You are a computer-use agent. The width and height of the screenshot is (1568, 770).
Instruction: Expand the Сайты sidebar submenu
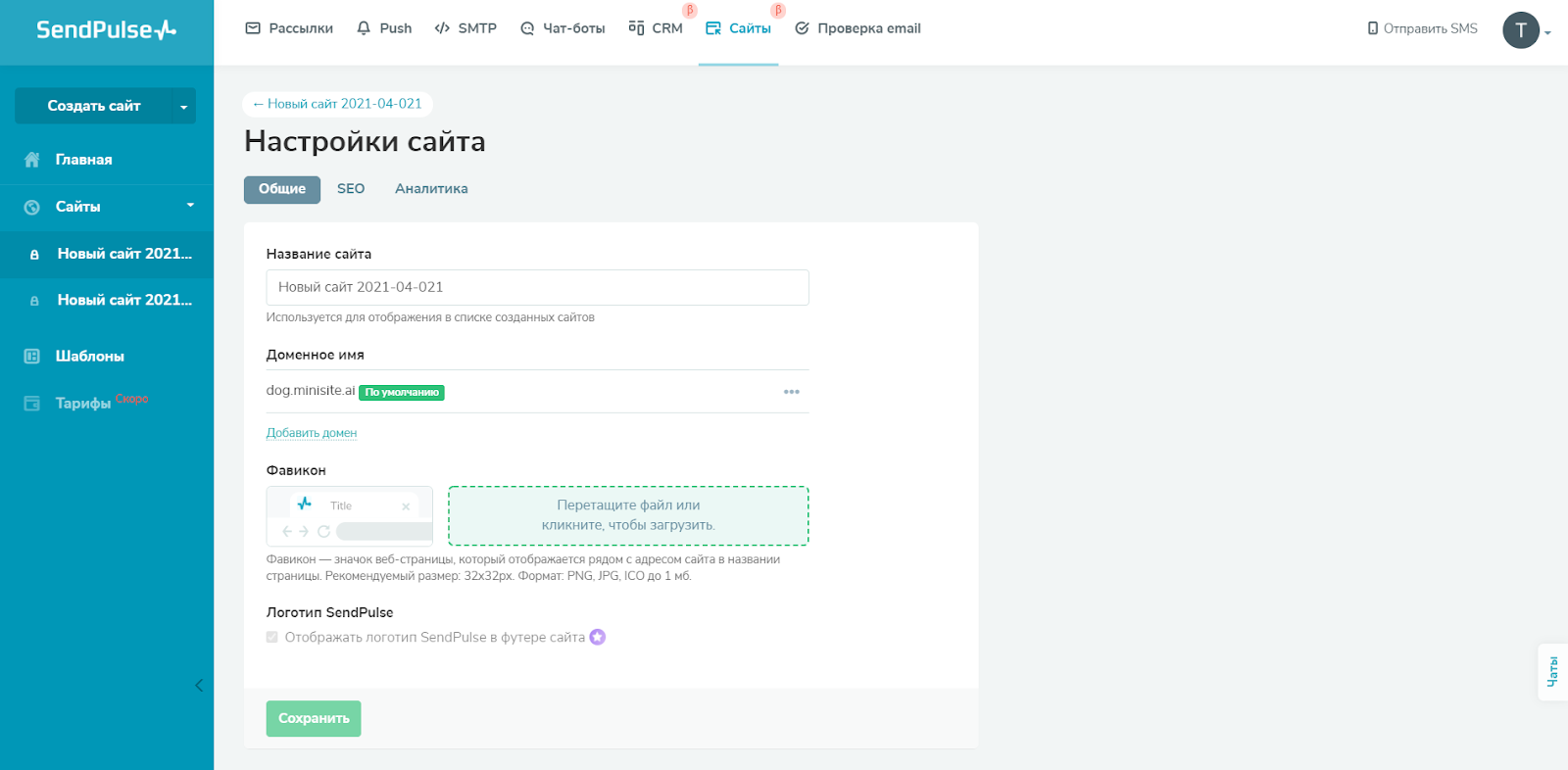190,206
